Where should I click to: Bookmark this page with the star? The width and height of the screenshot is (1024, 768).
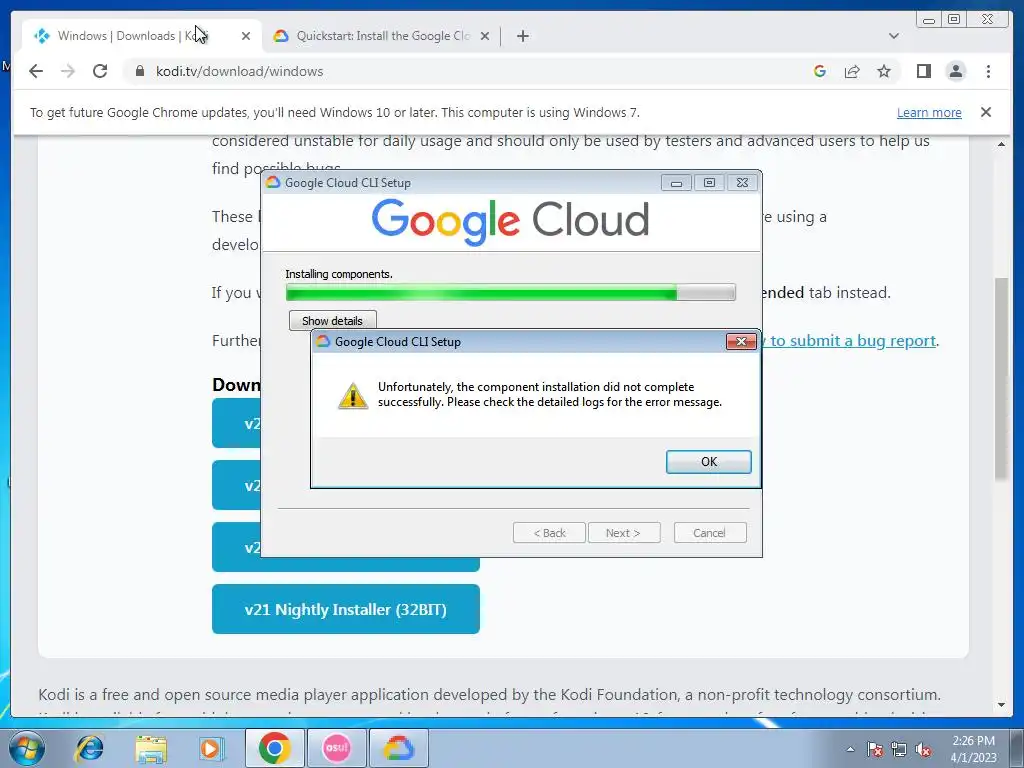[x=884, y=71]
